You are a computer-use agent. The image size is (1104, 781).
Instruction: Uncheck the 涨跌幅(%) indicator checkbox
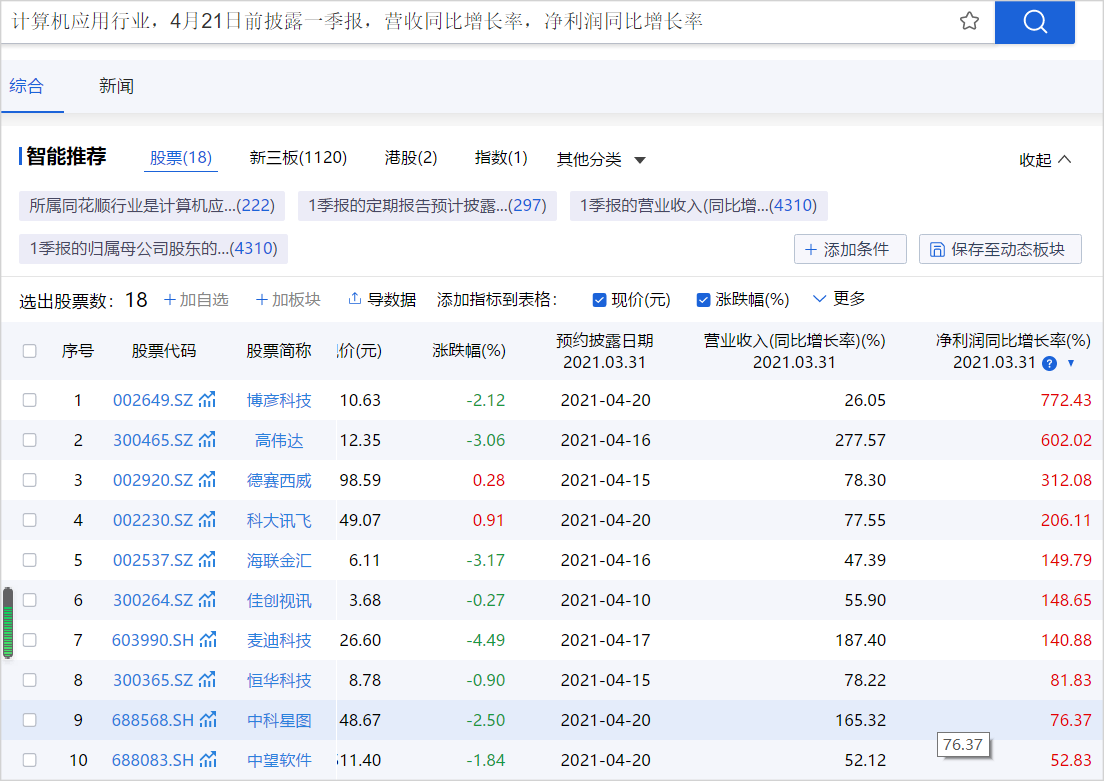click(x=703, y=300)
